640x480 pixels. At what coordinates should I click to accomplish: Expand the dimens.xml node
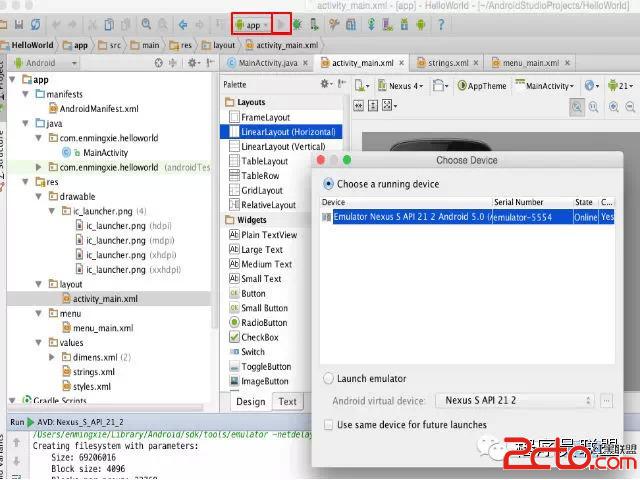click(52, 357)
